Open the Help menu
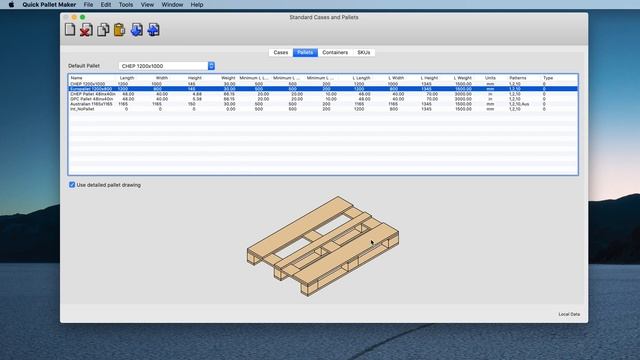Screen dimensions: 640x360 click(197, 4)
